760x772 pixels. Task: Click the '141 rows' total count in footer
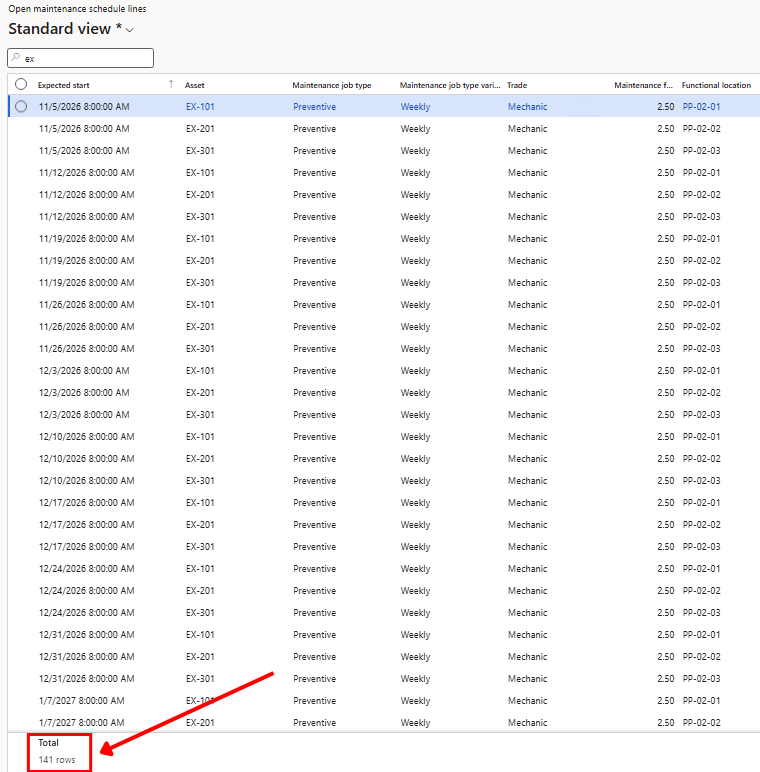[57, 760]
